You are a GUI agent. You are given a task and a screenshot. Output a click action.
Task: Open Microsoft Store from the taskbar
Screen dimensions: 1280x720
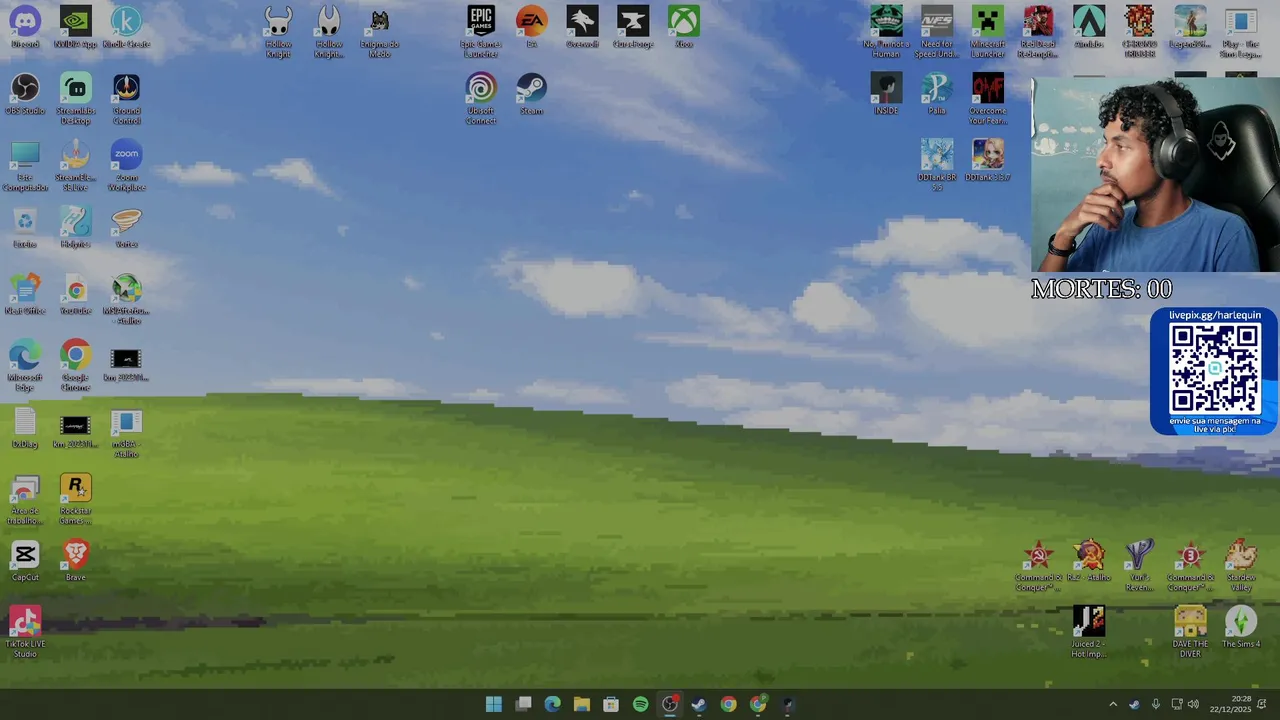click(611, 704)
